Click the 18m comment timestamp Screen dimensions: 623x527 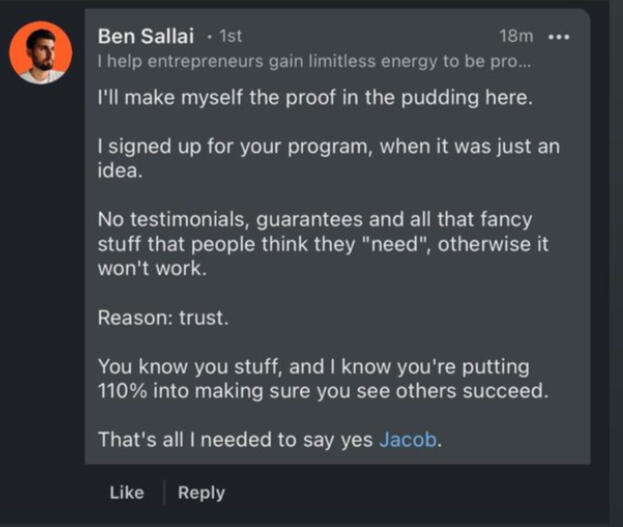(x=516, y=37)
